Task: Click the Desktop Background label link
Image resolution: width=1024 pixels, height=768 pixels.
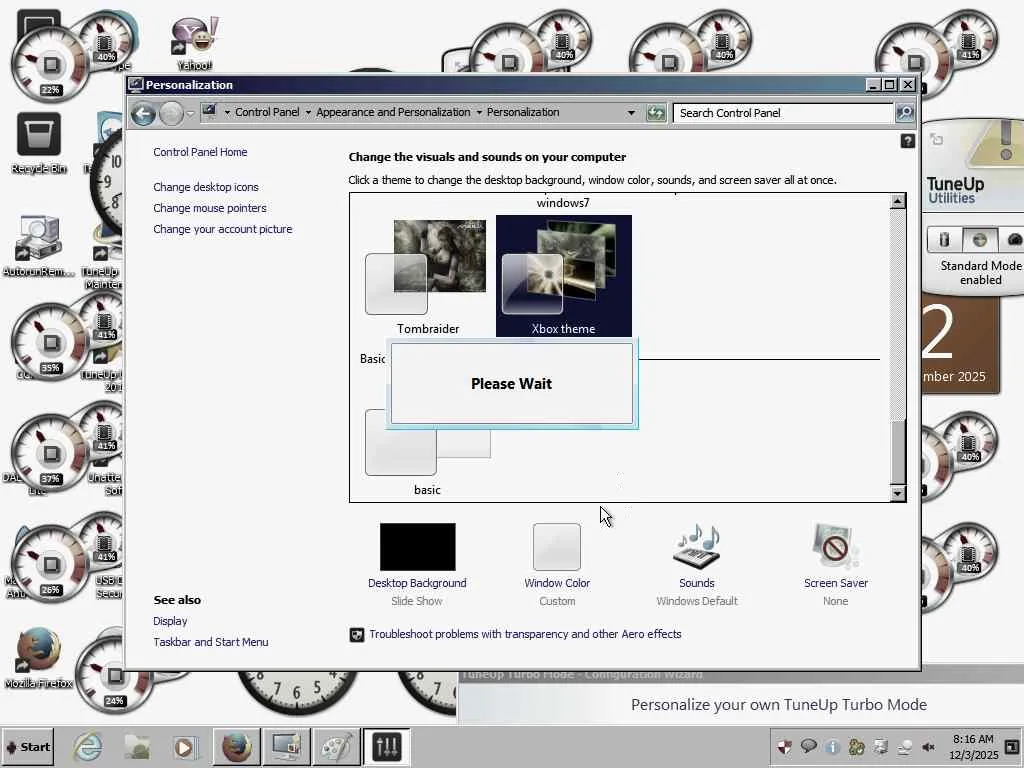Action: [x=417, y=583]
